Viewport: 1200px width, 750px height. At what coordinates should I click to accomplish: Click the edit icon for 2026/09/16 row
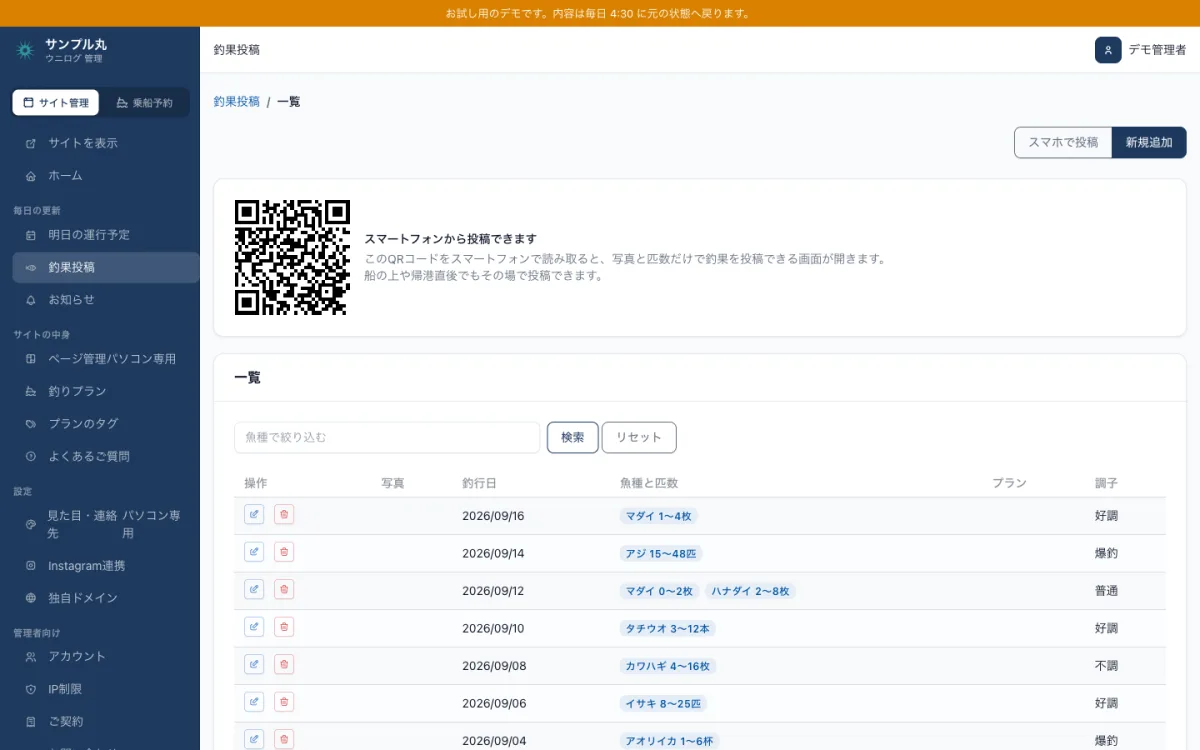point(254,514)
